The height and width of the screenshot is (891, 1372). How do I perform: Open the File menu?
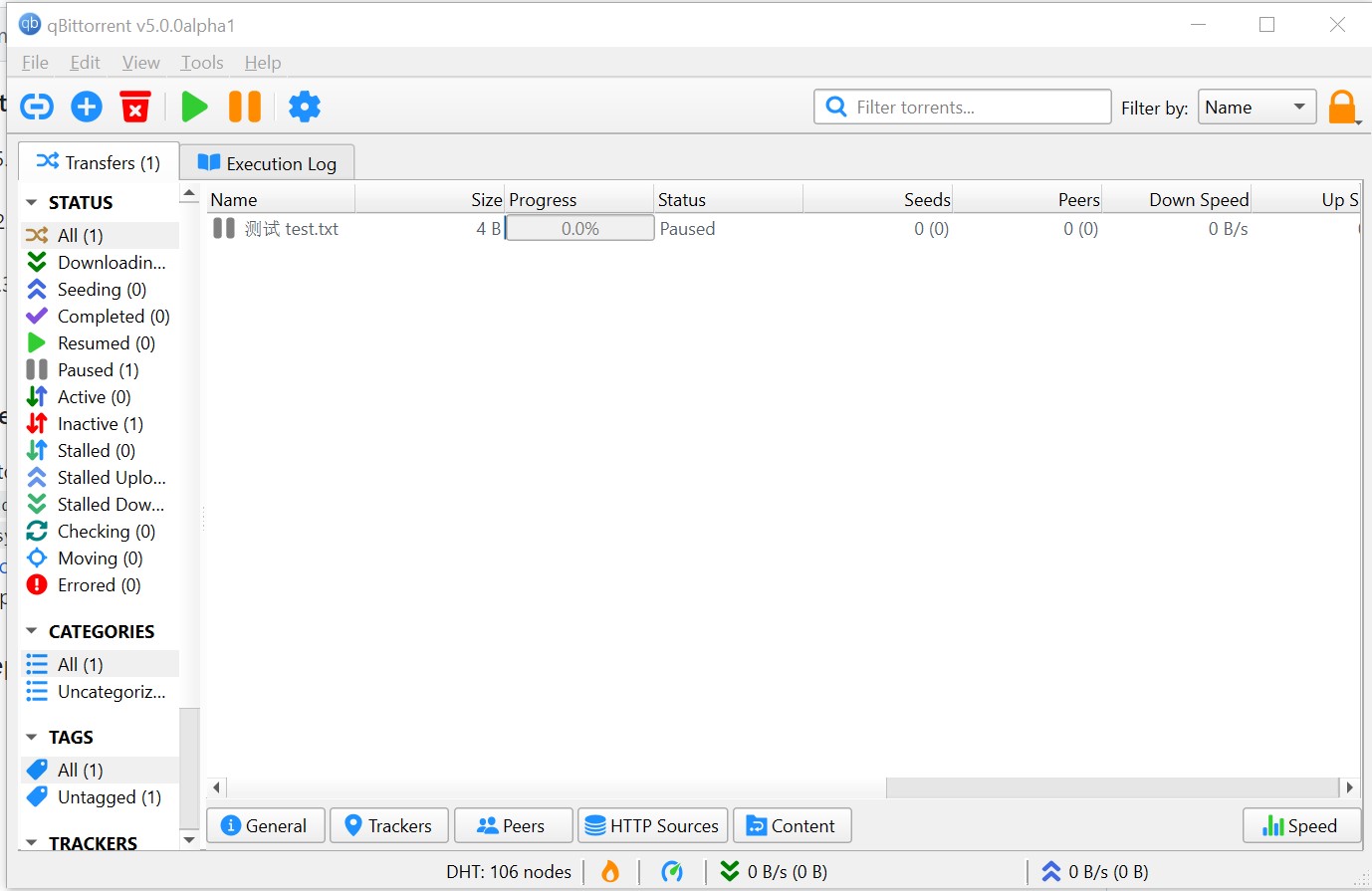pyautogui.click(x=35, y=63)
